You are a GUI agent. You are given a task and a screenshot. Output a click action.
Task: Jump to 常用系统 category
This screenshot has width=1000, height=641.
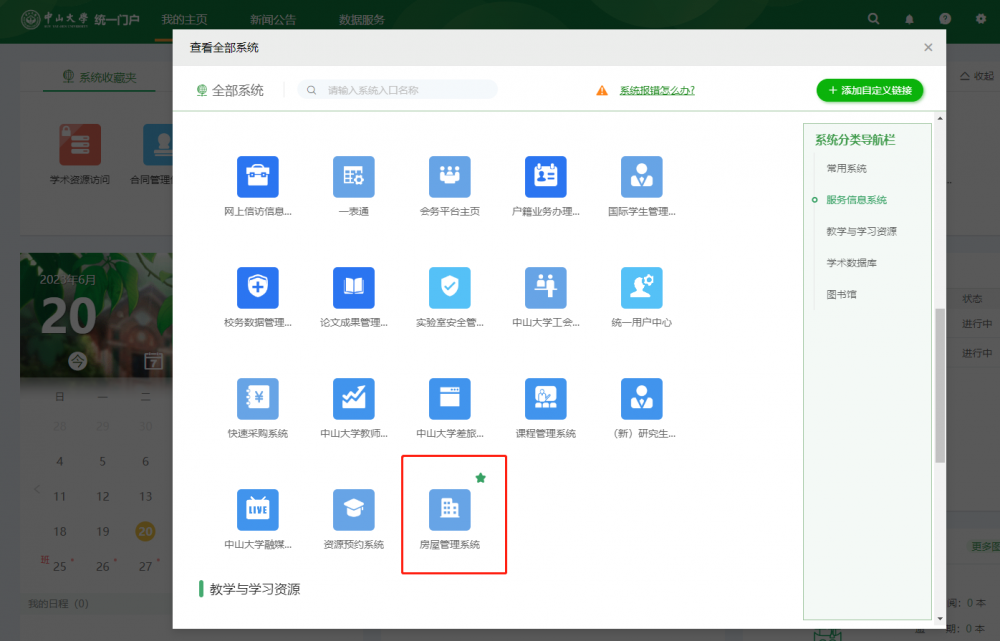click(x=846, y=168)
